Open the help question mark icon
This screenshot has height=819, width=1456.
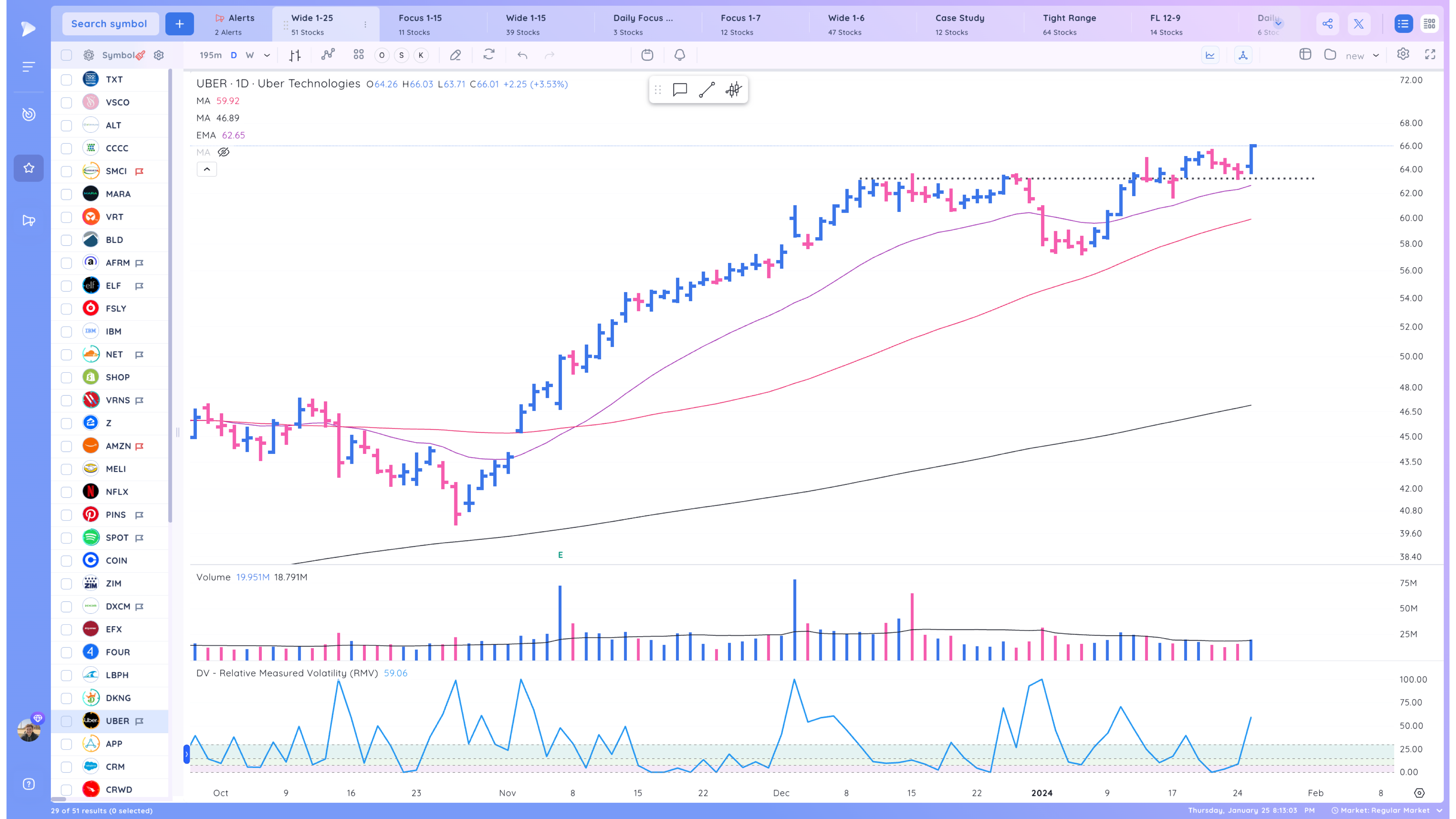pyautogui.click(x=28, y=784)
